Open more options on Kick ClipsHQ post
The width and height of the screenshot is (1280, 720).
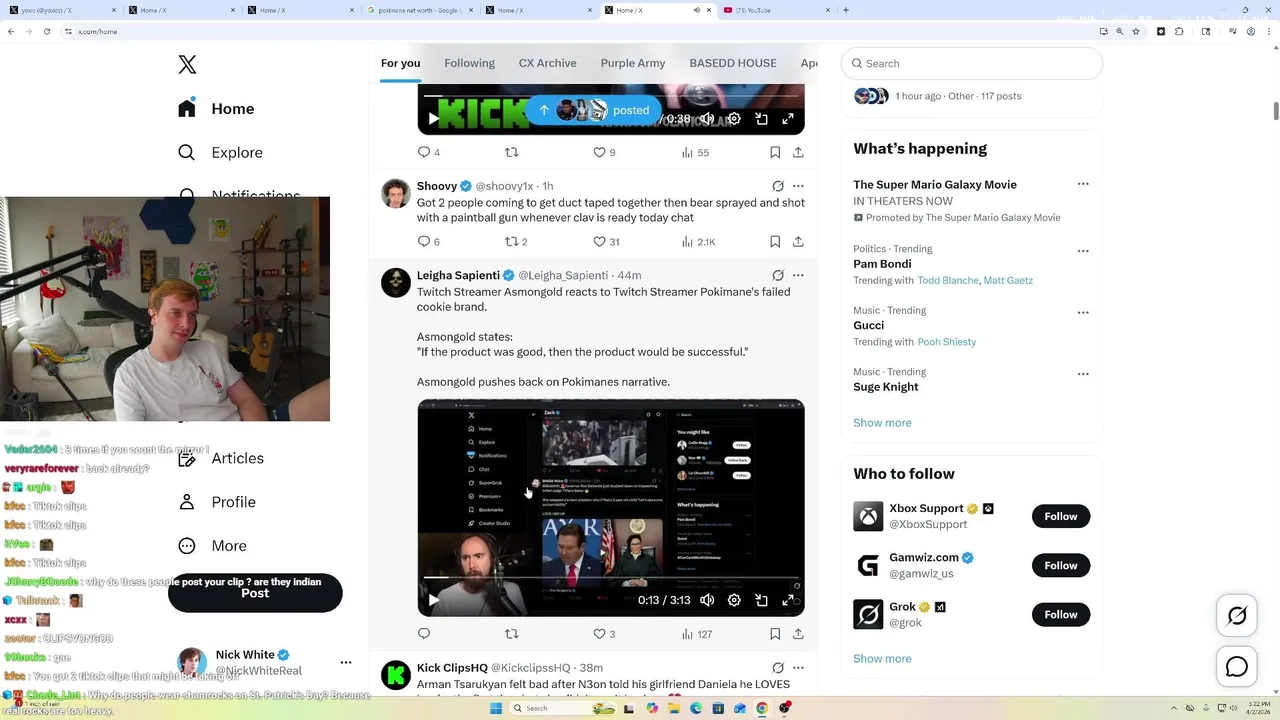798,667
